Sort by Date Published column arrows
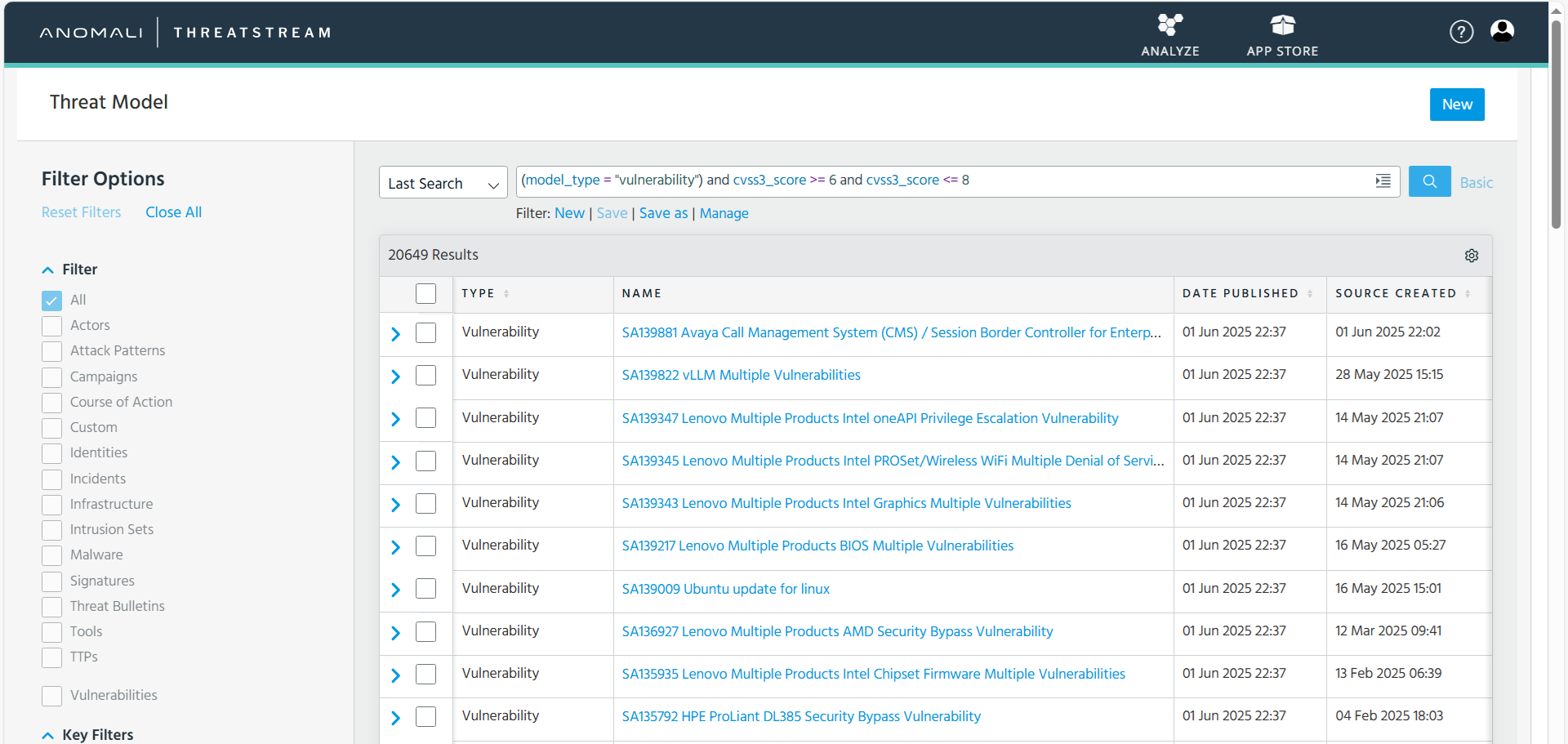The width and height of the screenshot is (1568, 744). coord(1310,294)
